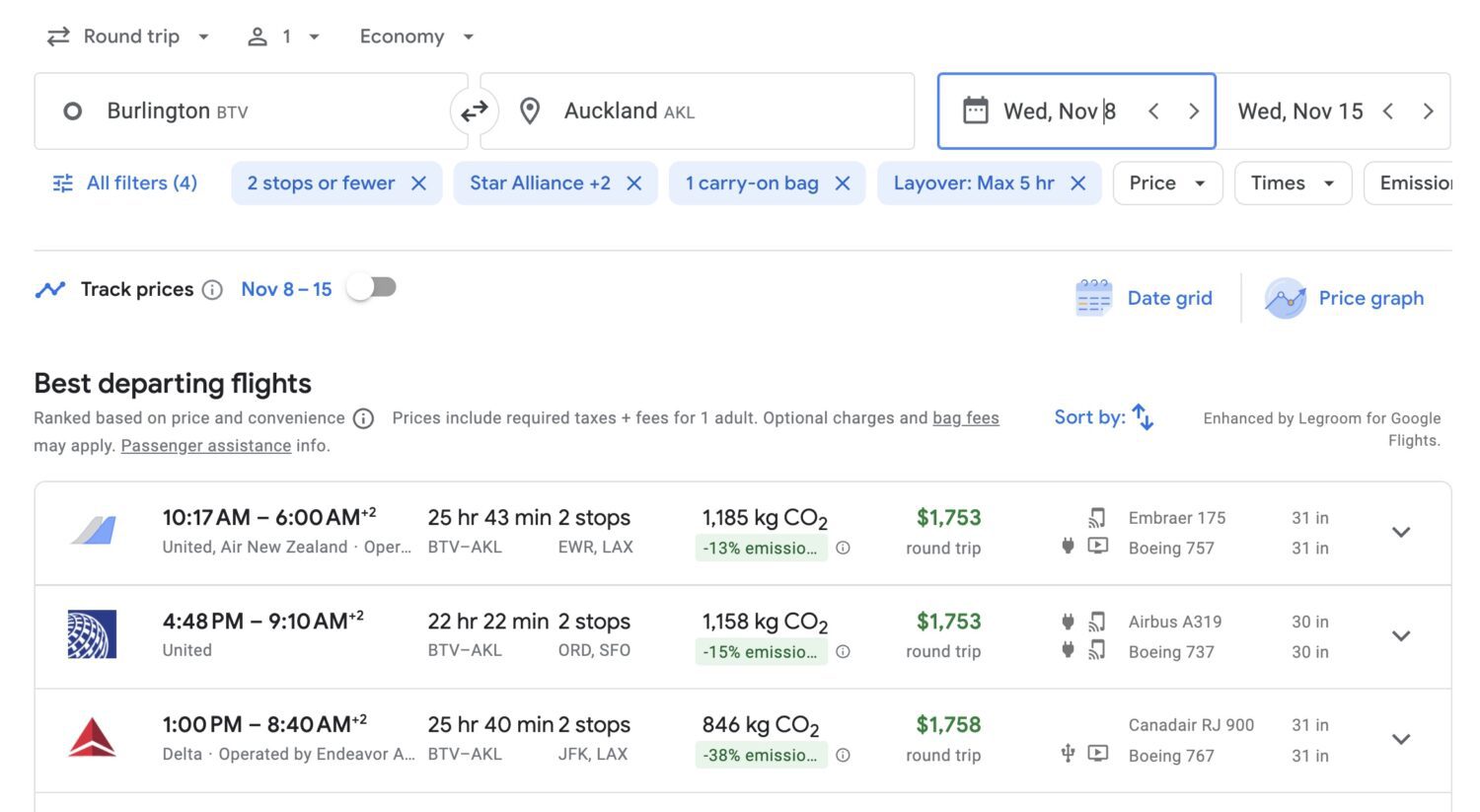1480x812 pixels.
Task: Enable the Track prices toggle
Action: 371,285
